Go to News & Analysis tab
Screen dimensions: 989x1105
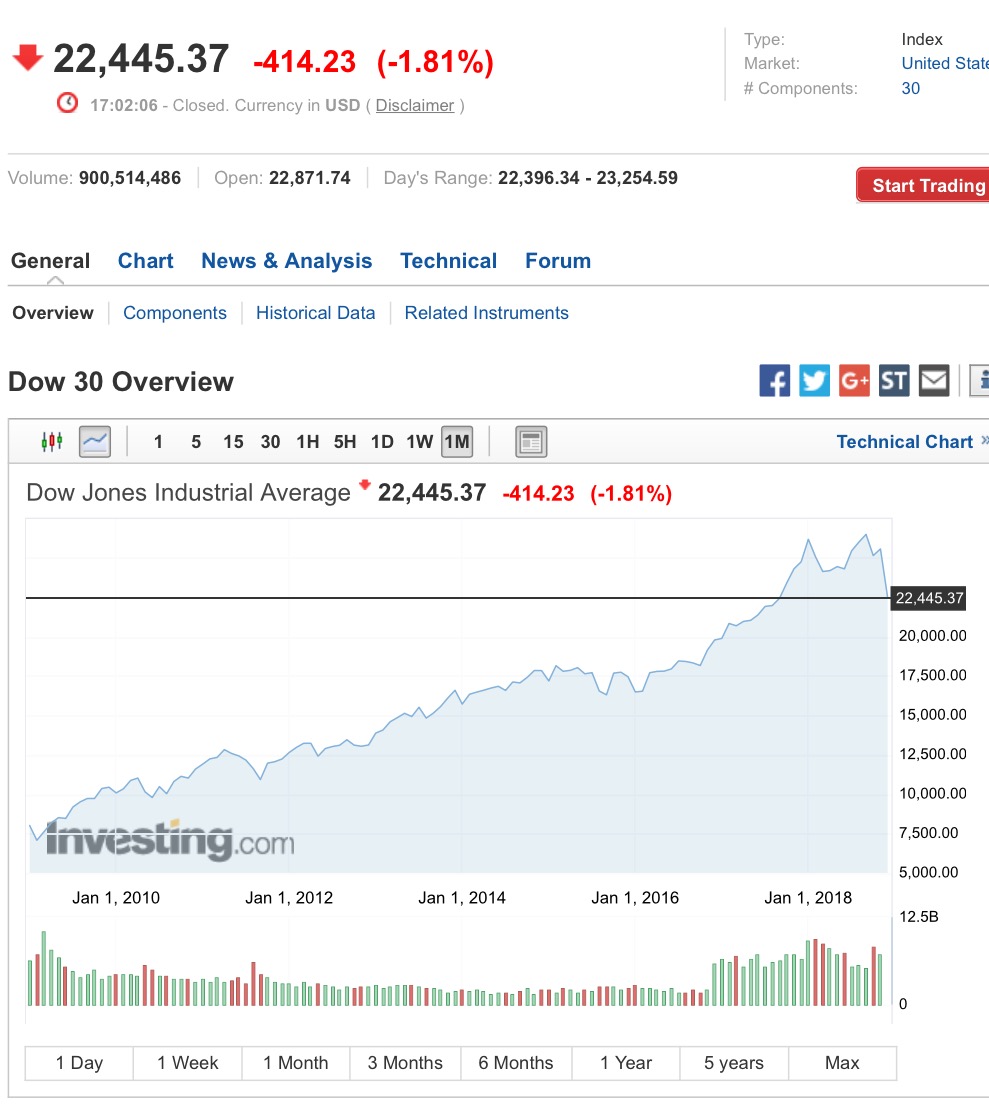tap(287, 261)
